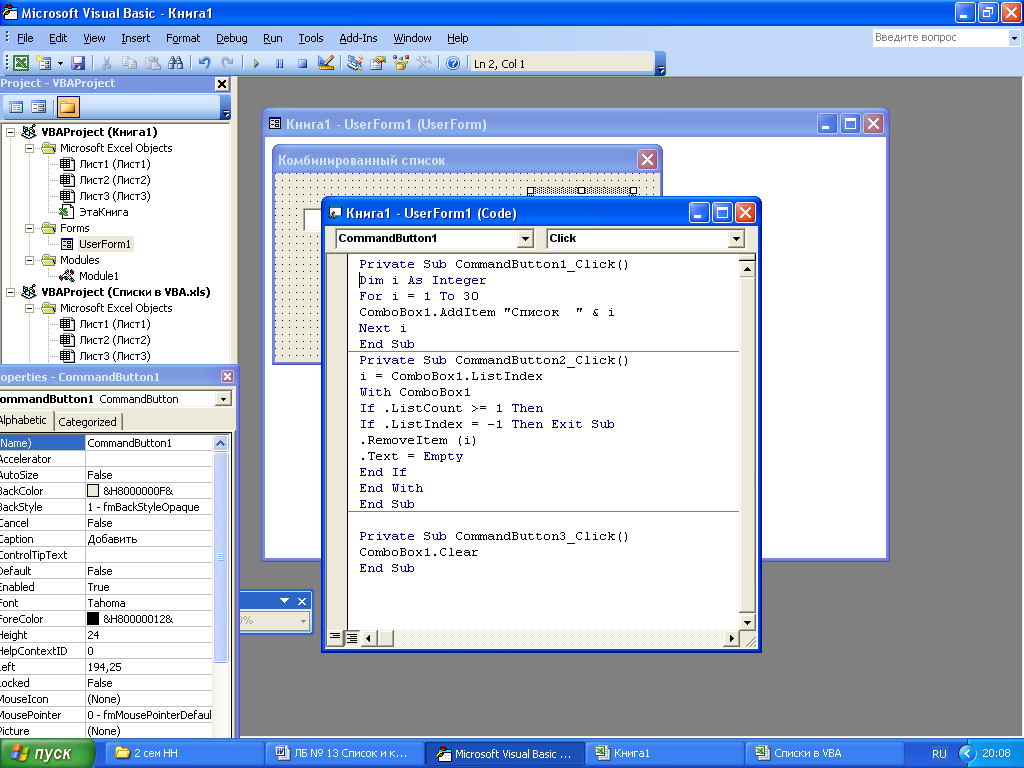Click the Paste toolbar icon
Image resolution: width=1024 pixels, height=768 pixels.
point(153,63)
